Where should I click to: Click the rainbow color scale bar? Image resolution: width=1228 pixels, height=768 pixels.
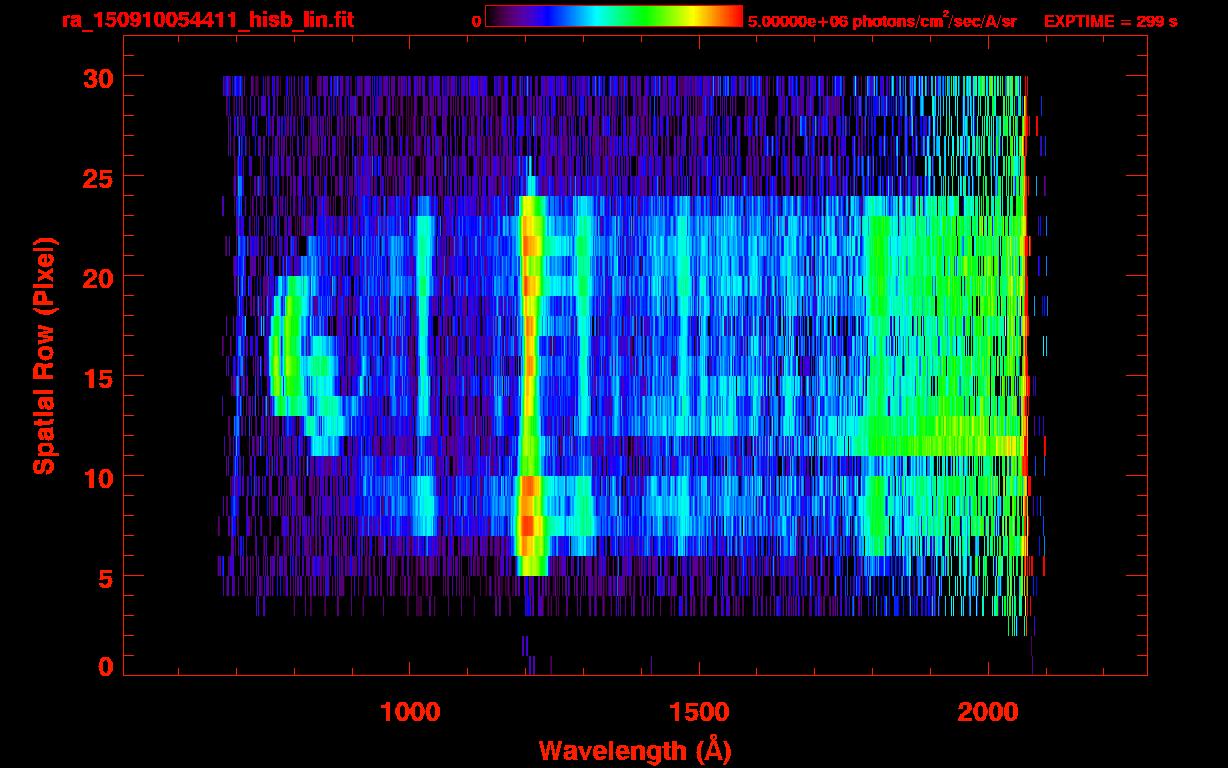coord(614,16)
